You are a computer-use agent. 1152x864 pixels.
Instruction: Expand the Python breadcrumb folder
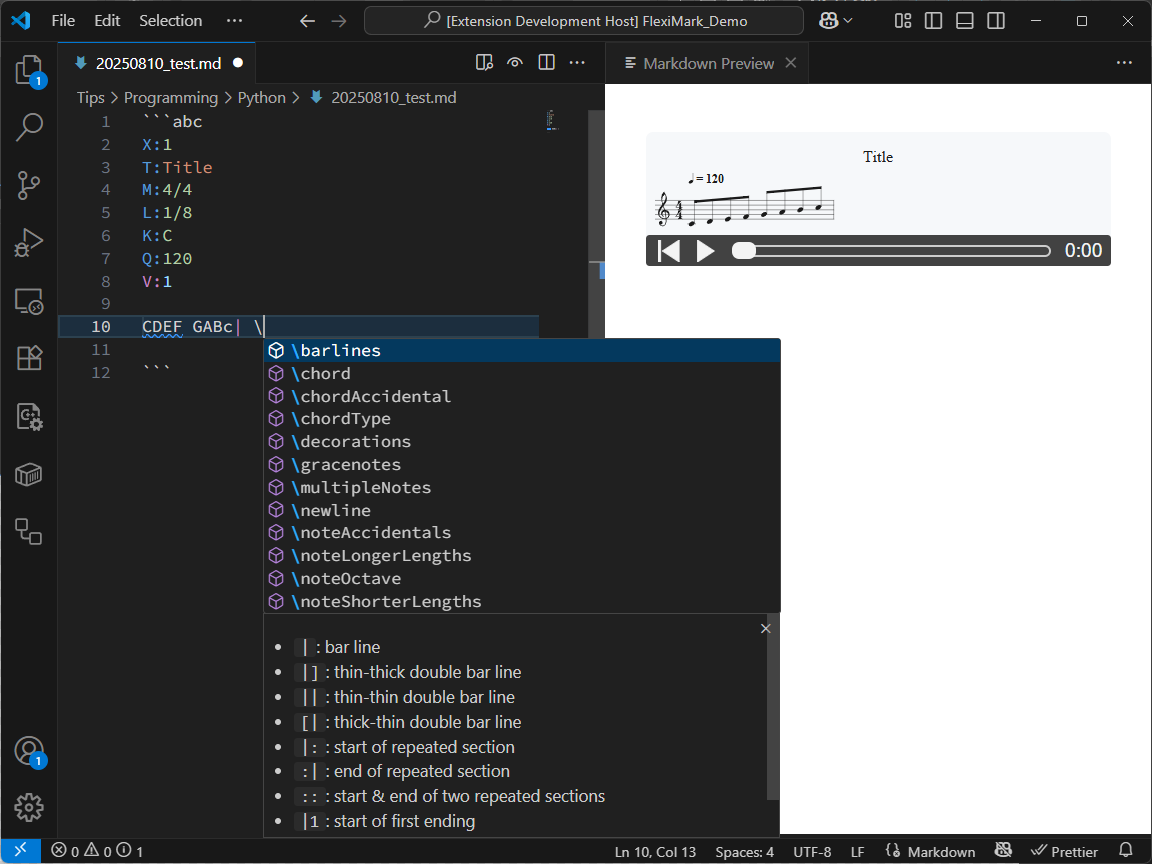pos(261,98)
